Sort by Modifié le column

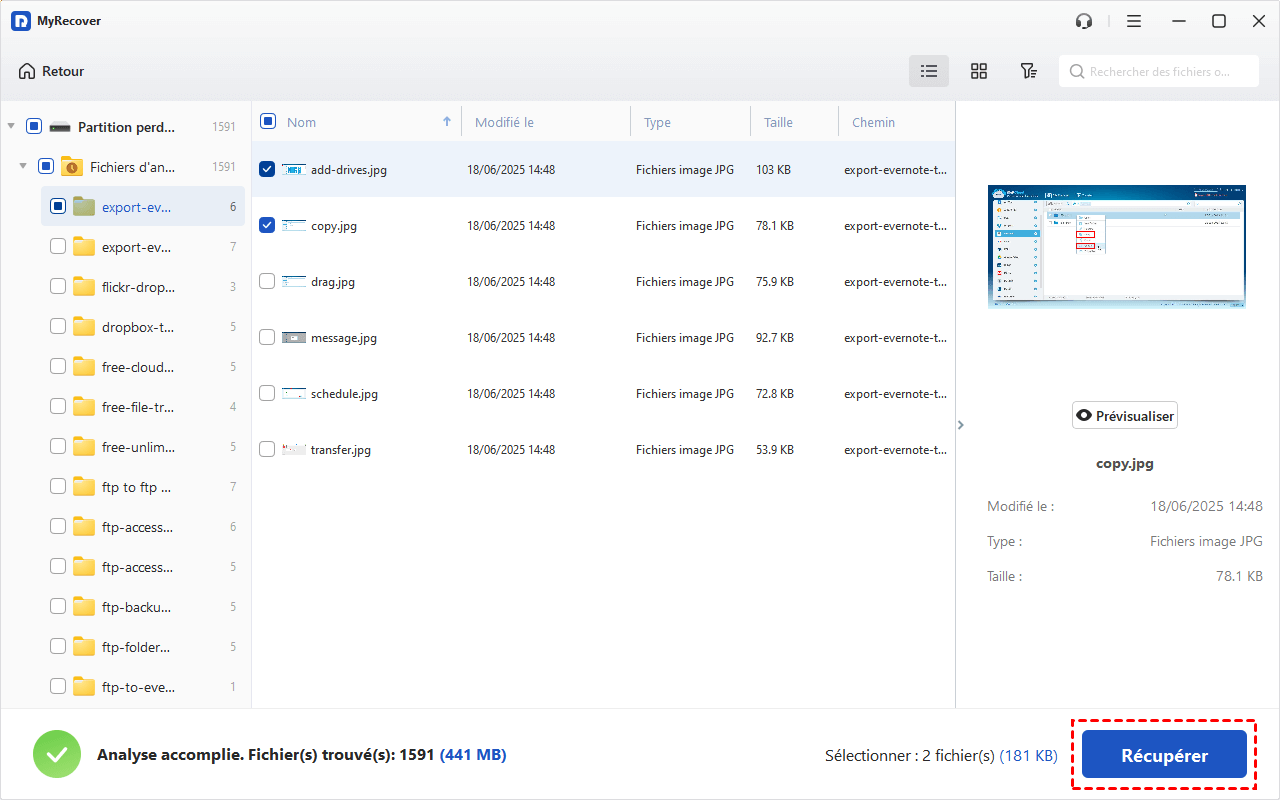(504, 122)
